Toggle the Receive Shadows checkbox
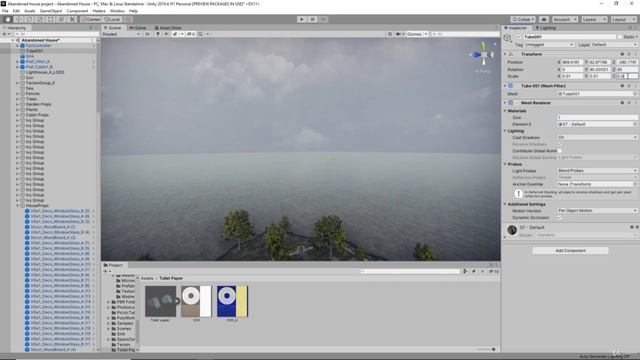The image size is (640, 360). point(560,144)
